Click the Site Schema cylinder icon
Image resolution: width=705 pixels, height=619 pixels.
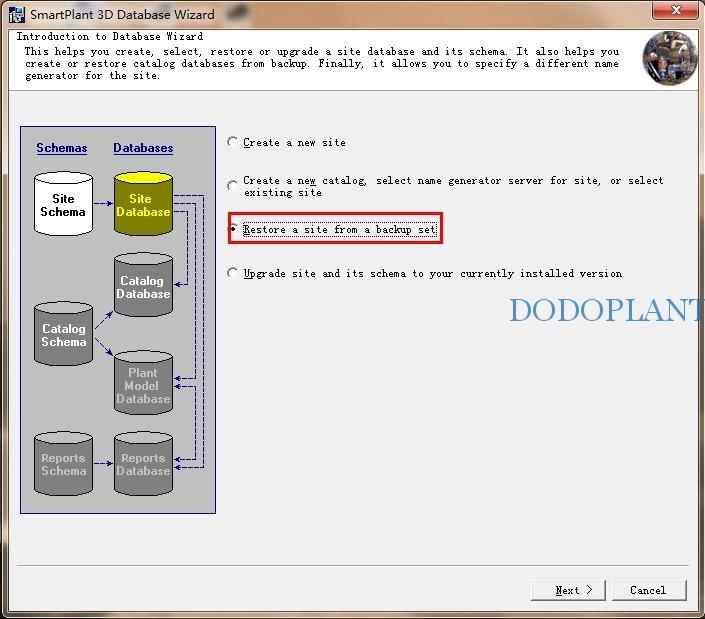(63, 204)
